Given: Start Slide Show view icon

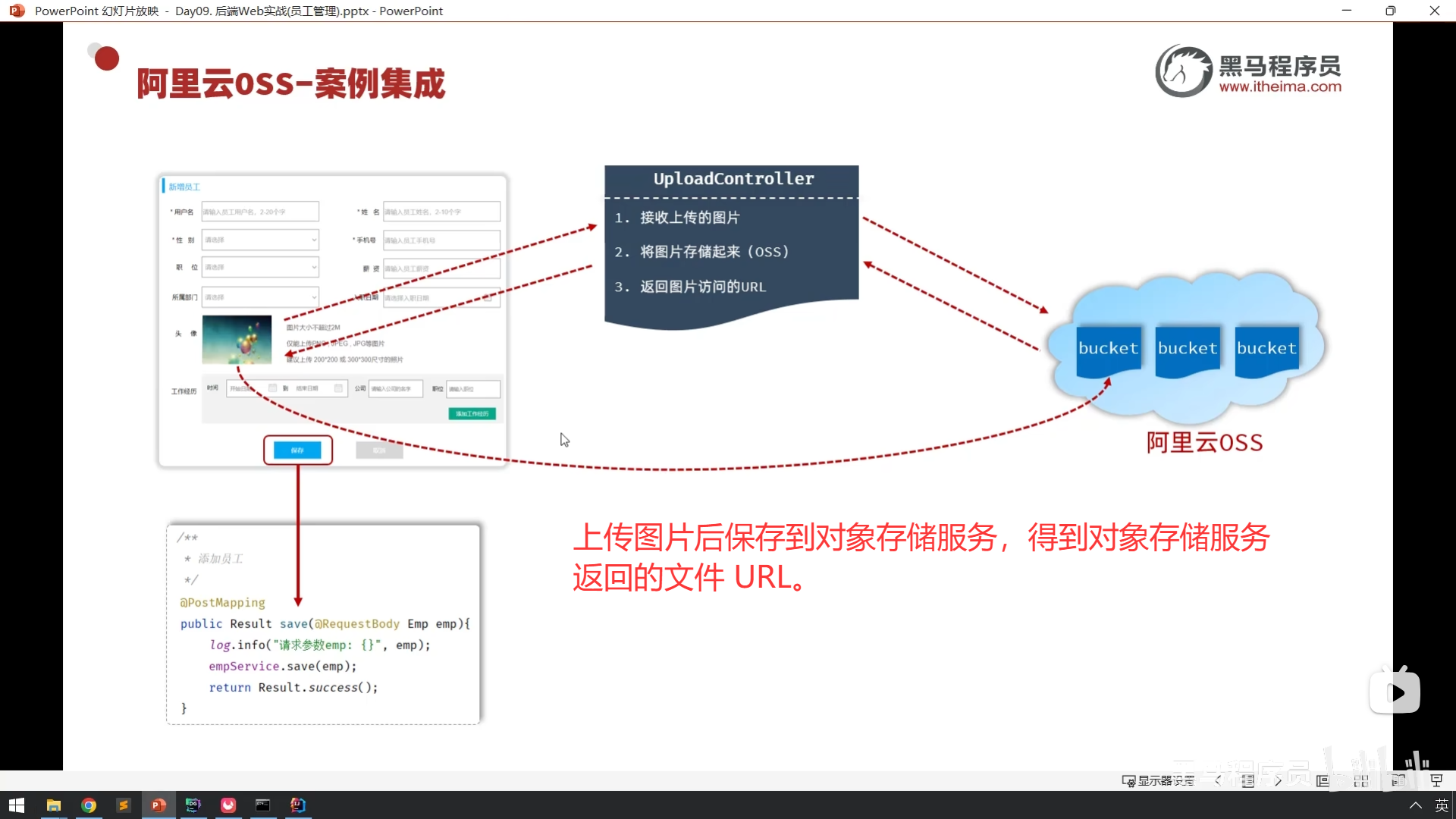Looking at the screenshot, I should [1436, 780].
